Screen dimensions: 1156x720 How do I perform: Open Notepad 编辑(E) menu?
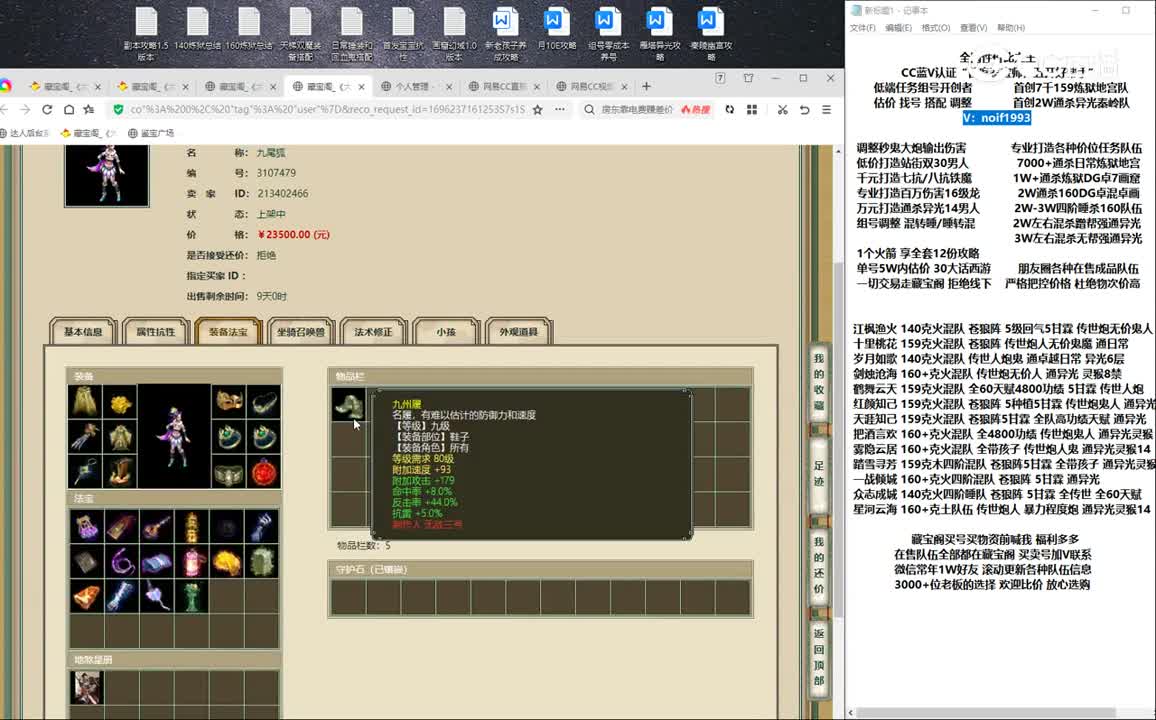[x=898, y=27]
